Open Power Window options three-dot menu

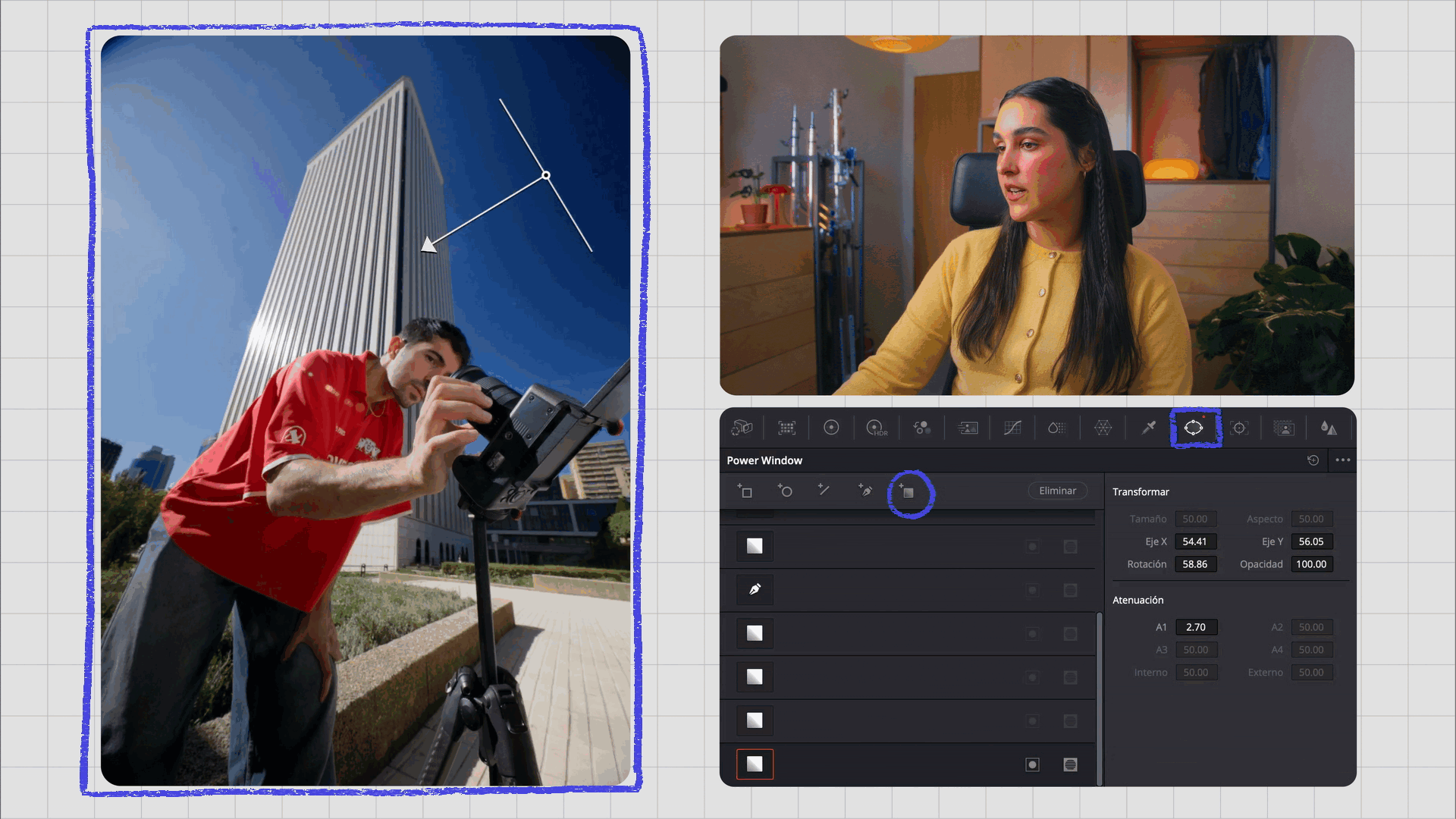pos(1342,460)
